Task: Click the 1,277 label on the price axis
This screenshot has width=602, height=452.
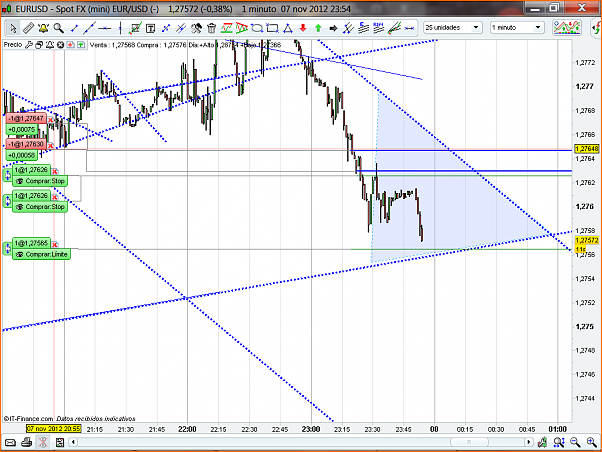Action: point(585,86)
